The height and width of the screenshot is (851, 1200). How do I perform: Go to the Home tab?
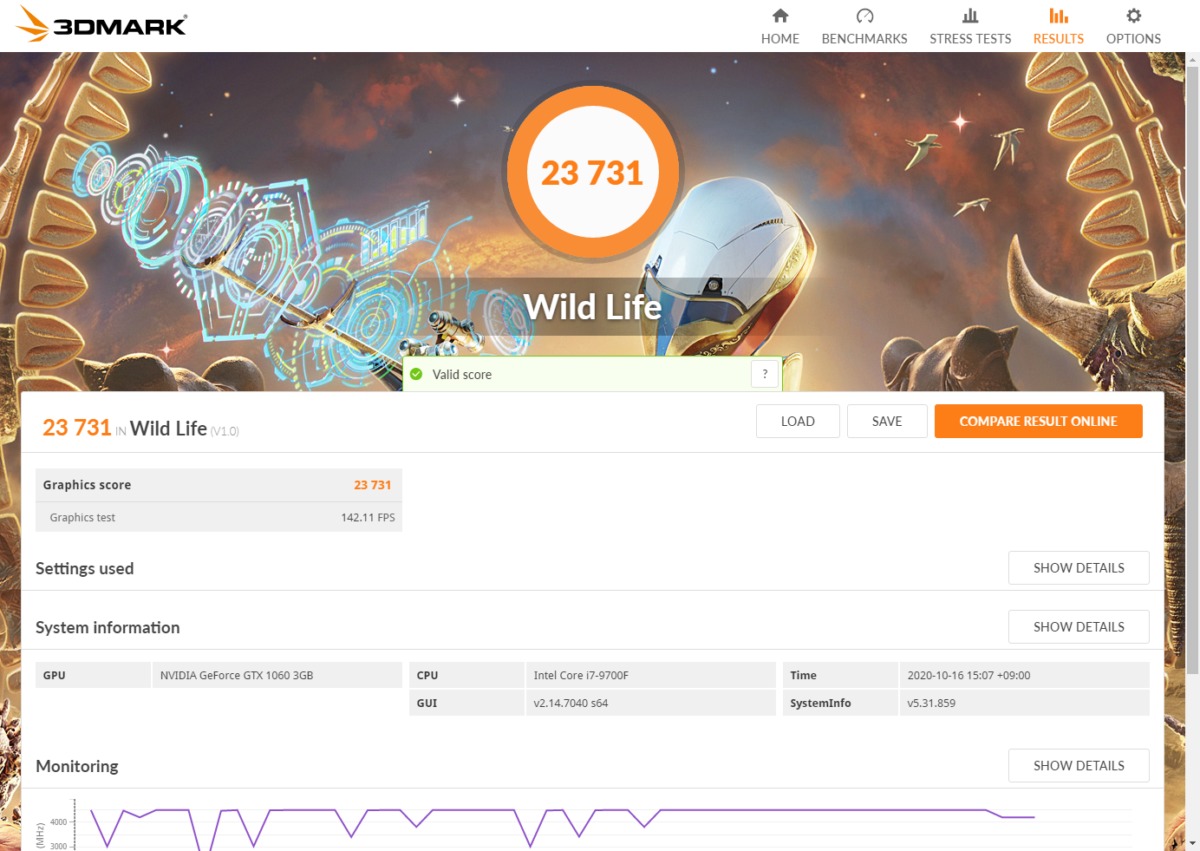click(x=780, y=27)
